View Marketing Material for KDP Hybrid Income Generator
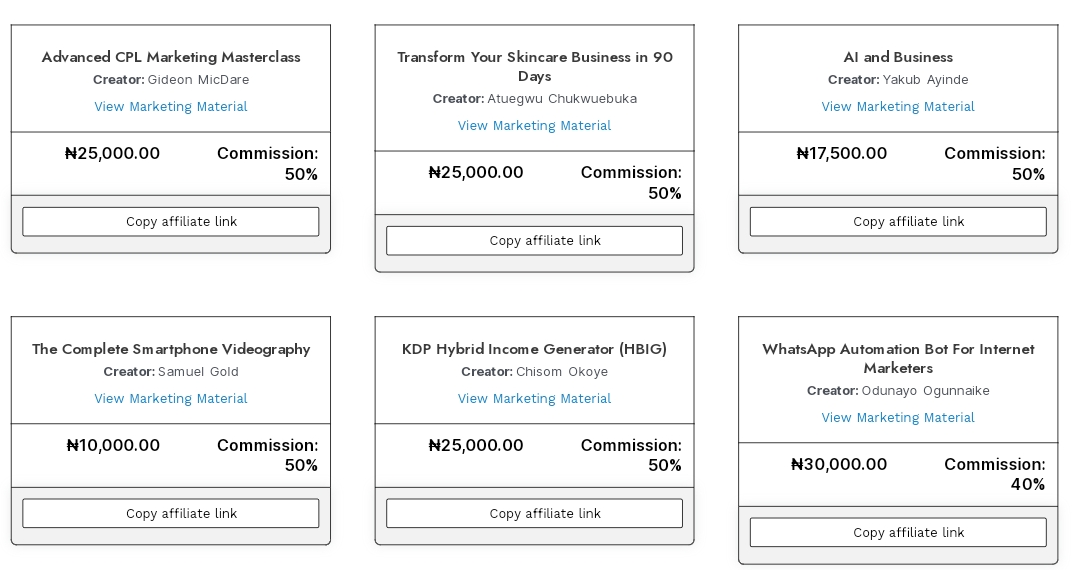The height and width of the screenshot is (570, 1080). coord(534,399)
